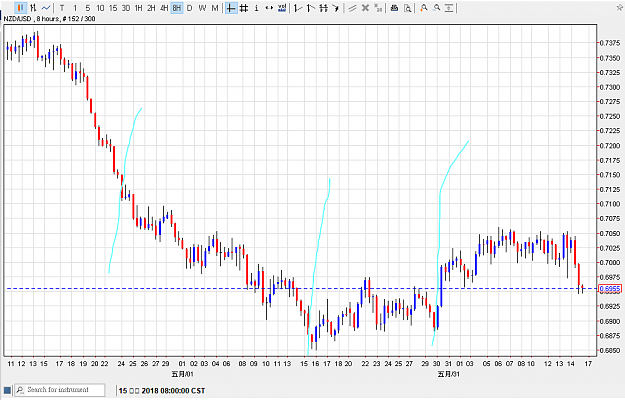Click the Search for instrument field
Viewport: 625px width, 400px height.
(60, 390)
